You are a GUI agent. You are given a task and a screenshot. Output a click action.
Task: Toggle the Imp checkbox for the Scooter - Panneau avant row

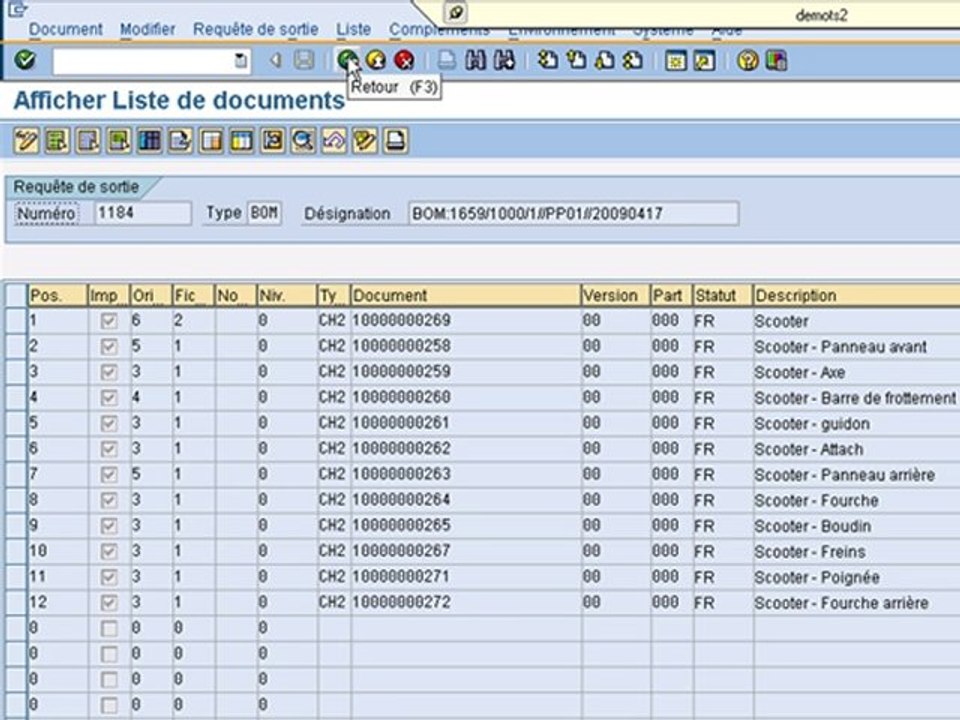click(109, 347)
